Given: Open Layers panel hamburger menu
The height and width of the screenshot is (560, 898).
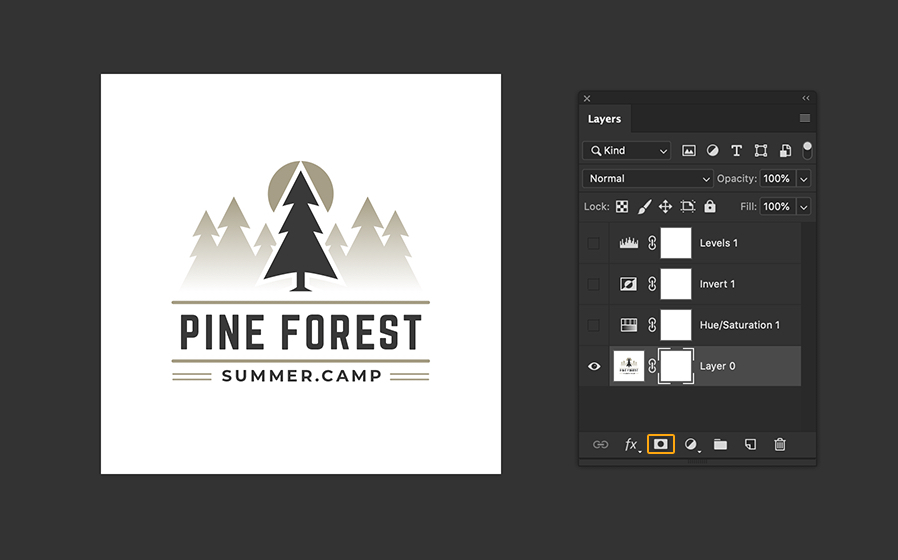Looking at the screenshot, I should 805,118.
